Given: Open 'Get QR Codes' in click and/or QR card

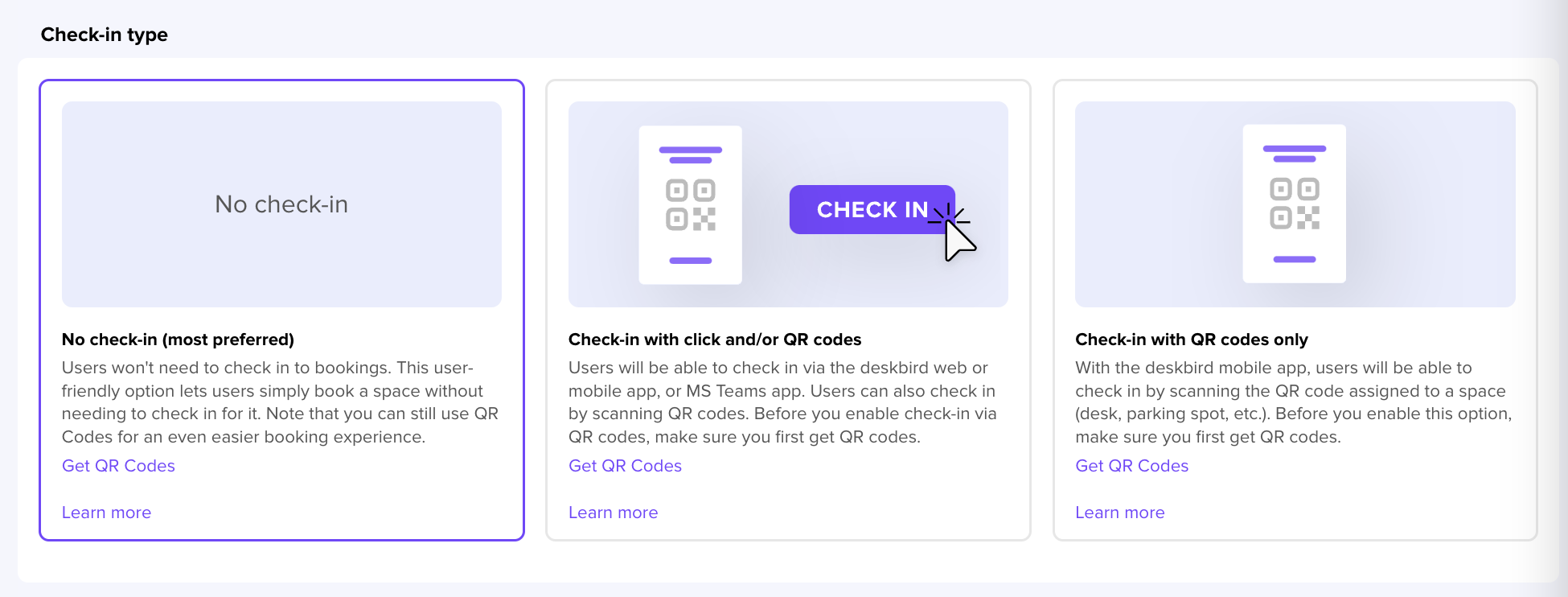Looking at the screenshot, I should tap(625, 466).
